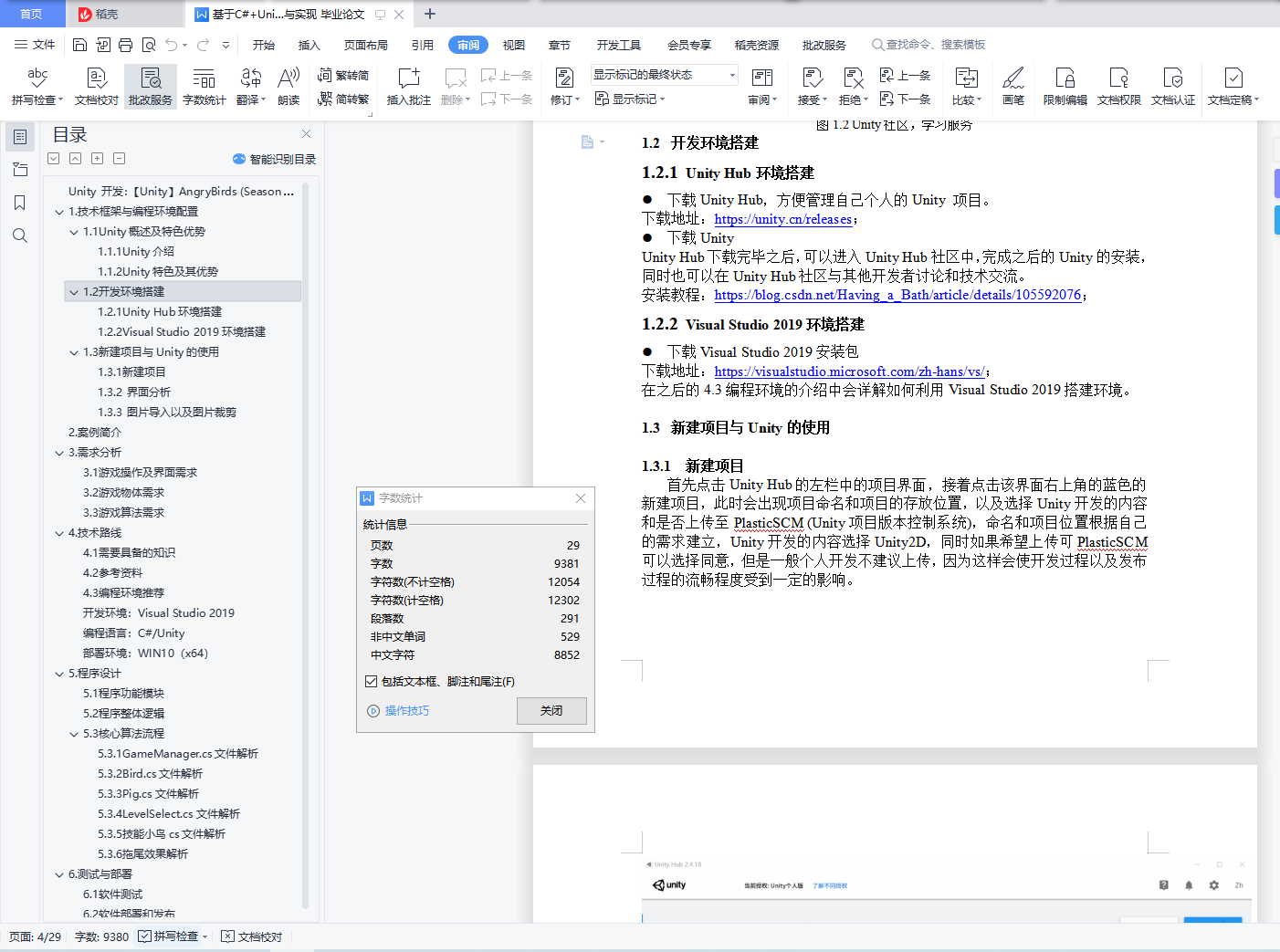This screenshot has width=1280, height=952.
Task: Open the 显示标记 dropdown menu
Action: click(630, 99)
